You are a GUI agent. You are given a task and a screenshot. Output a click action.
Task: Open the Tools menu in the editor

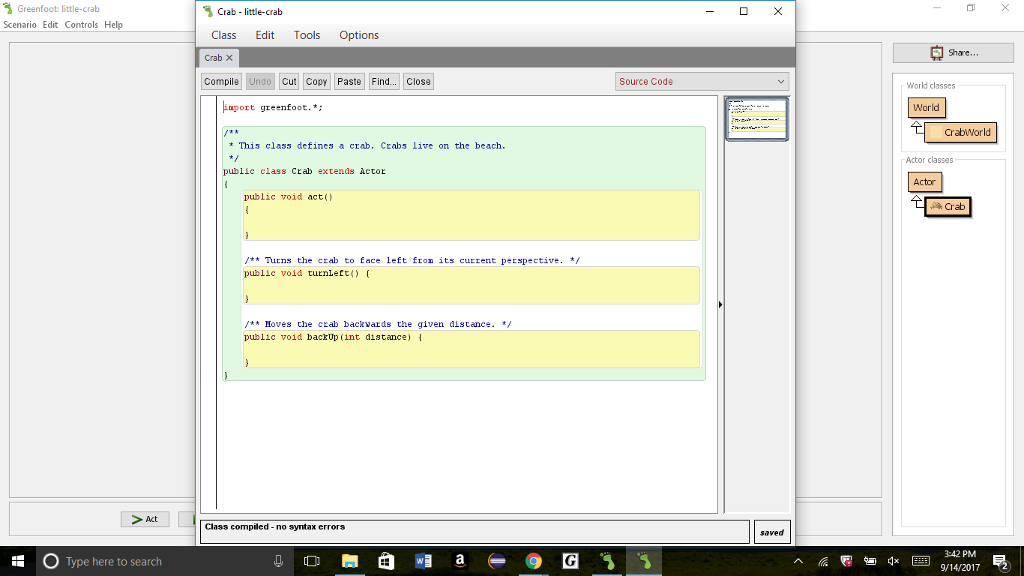click(307, 35)
